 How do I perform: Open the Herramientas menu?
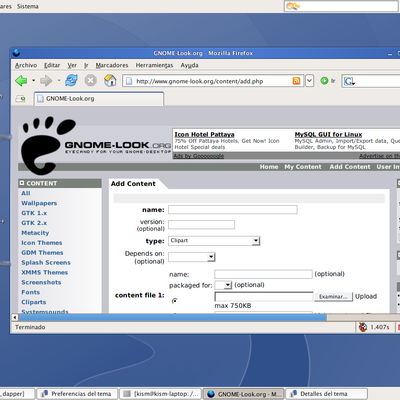pos(154,65)
